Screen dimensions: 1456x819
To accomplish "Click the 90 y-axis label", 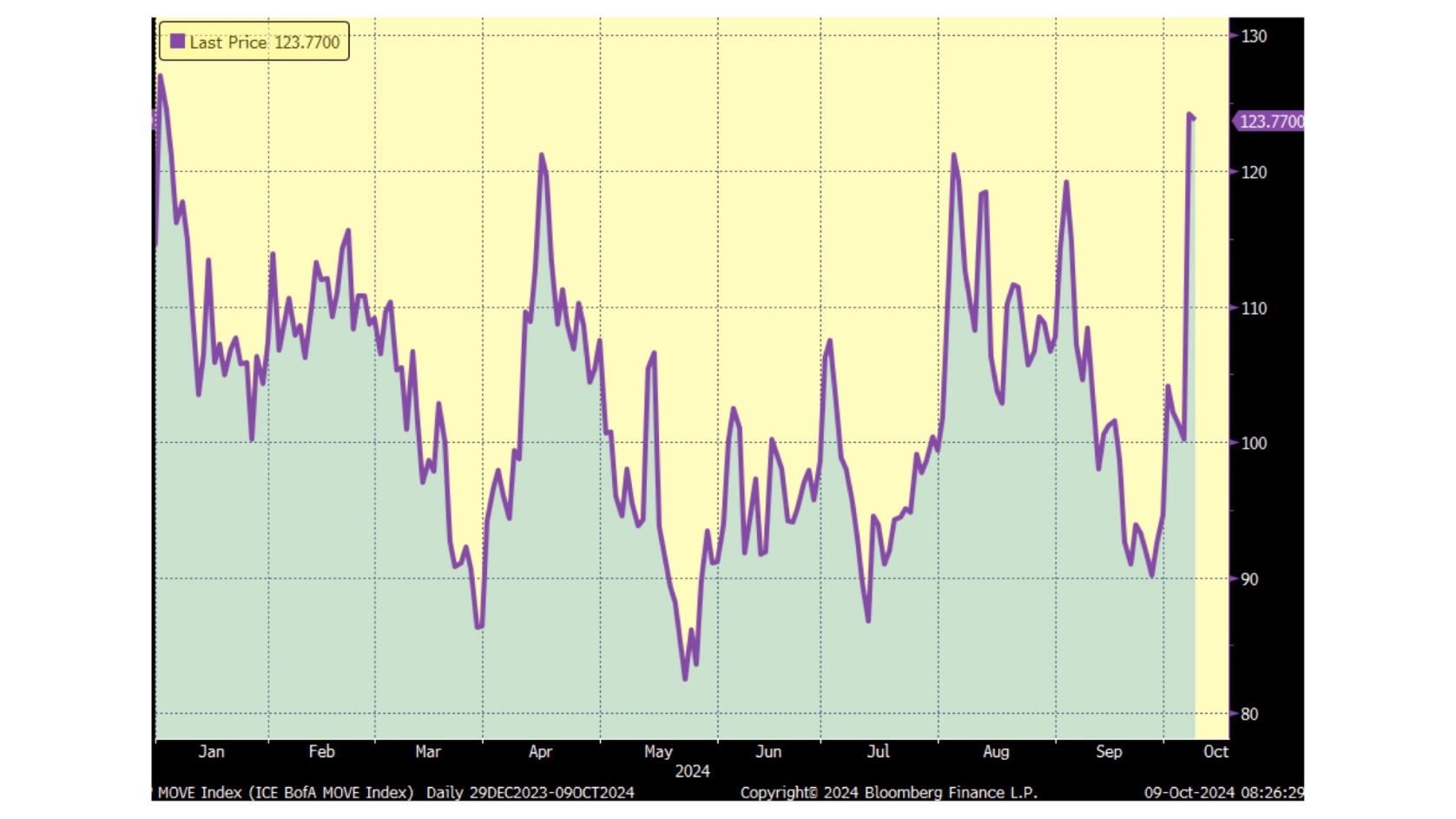I will pos(1249,579).
